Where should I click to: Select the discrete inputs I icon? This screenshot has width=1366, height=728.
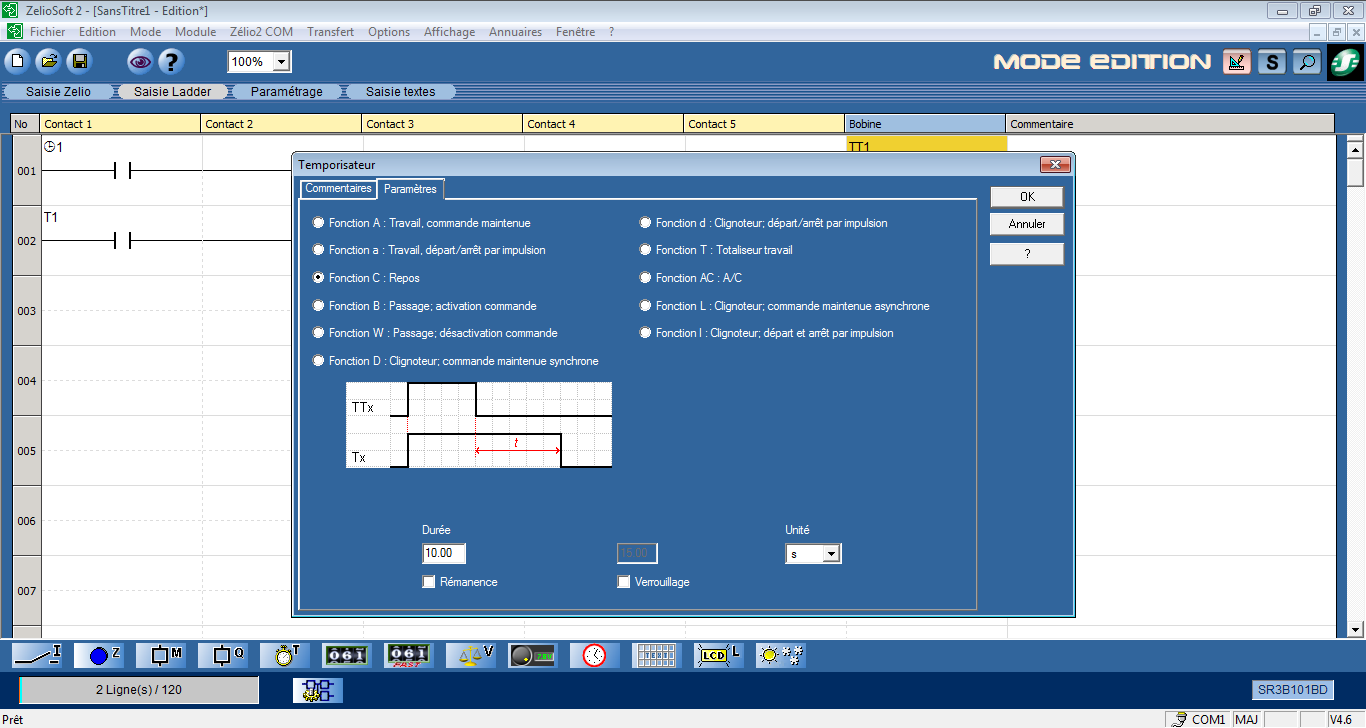click(x=38, y=655)
